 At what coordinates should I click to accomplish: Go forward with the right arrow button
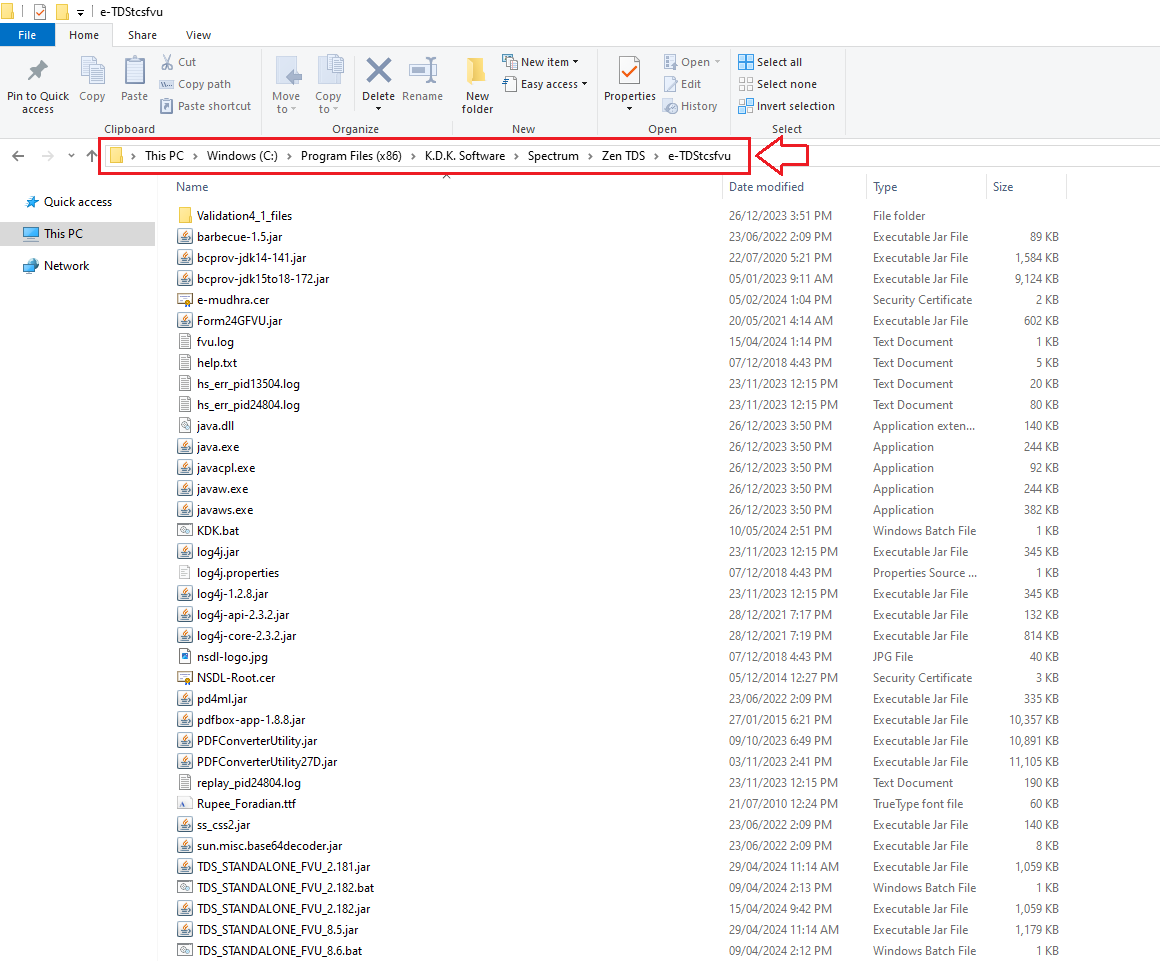[48, 156]
